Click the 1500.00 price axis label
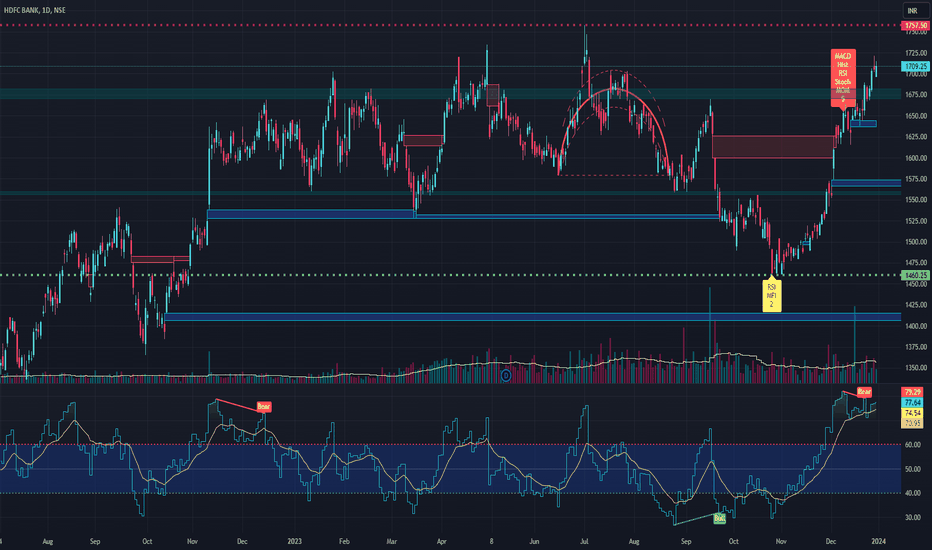This screenshot has height=550, width=932. click(916, 242)
